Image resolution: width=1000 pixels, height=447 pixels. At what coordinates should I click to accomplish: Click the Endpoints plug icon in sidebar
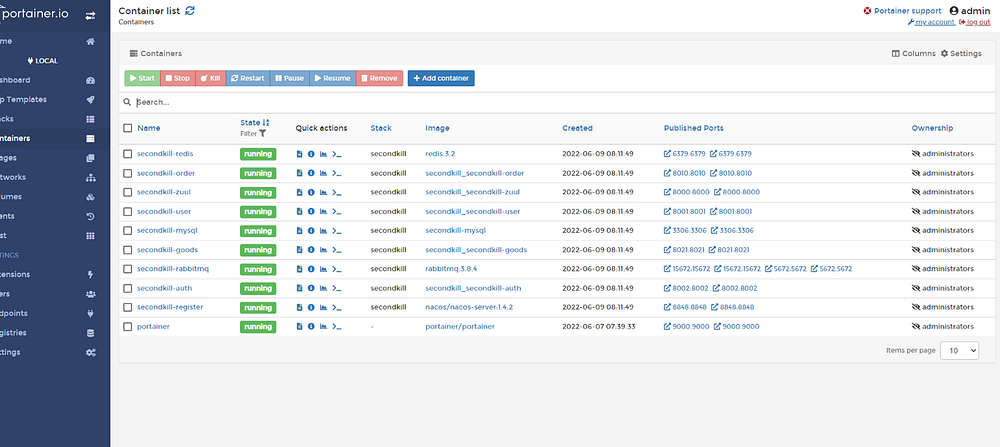tap(91, 314)
